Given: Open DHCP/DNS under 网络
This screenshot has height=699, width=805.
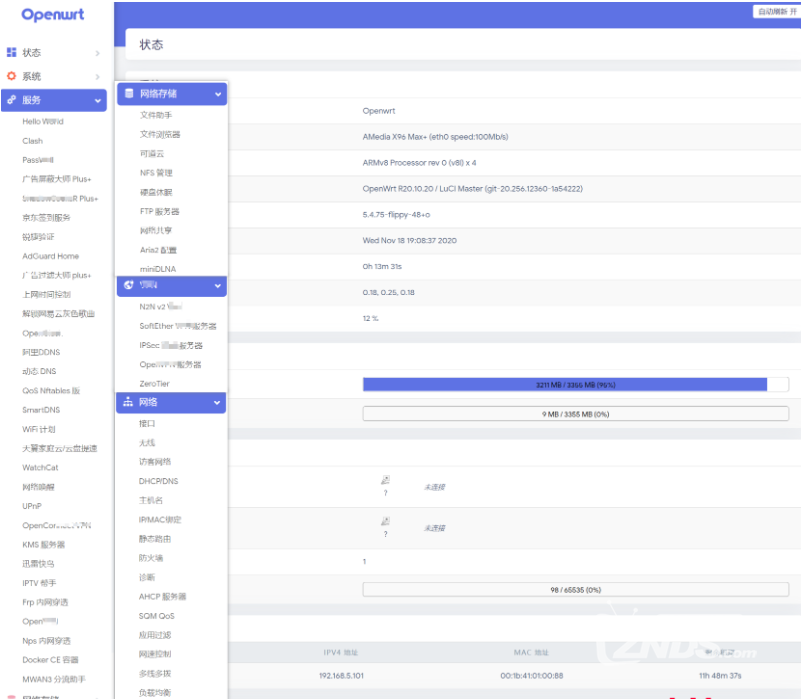Looking at the screenshot, I should (x=158, y=481).
